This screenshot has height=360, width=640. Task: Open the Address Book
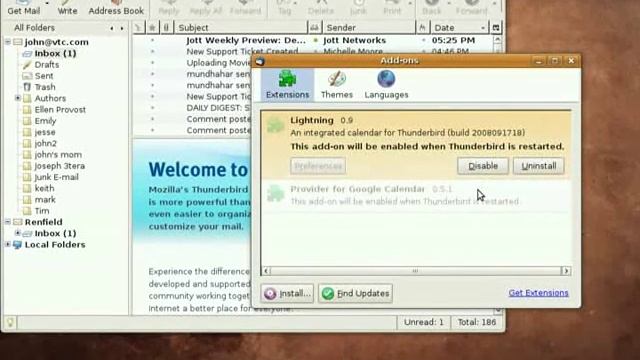(x=116, y=8)
